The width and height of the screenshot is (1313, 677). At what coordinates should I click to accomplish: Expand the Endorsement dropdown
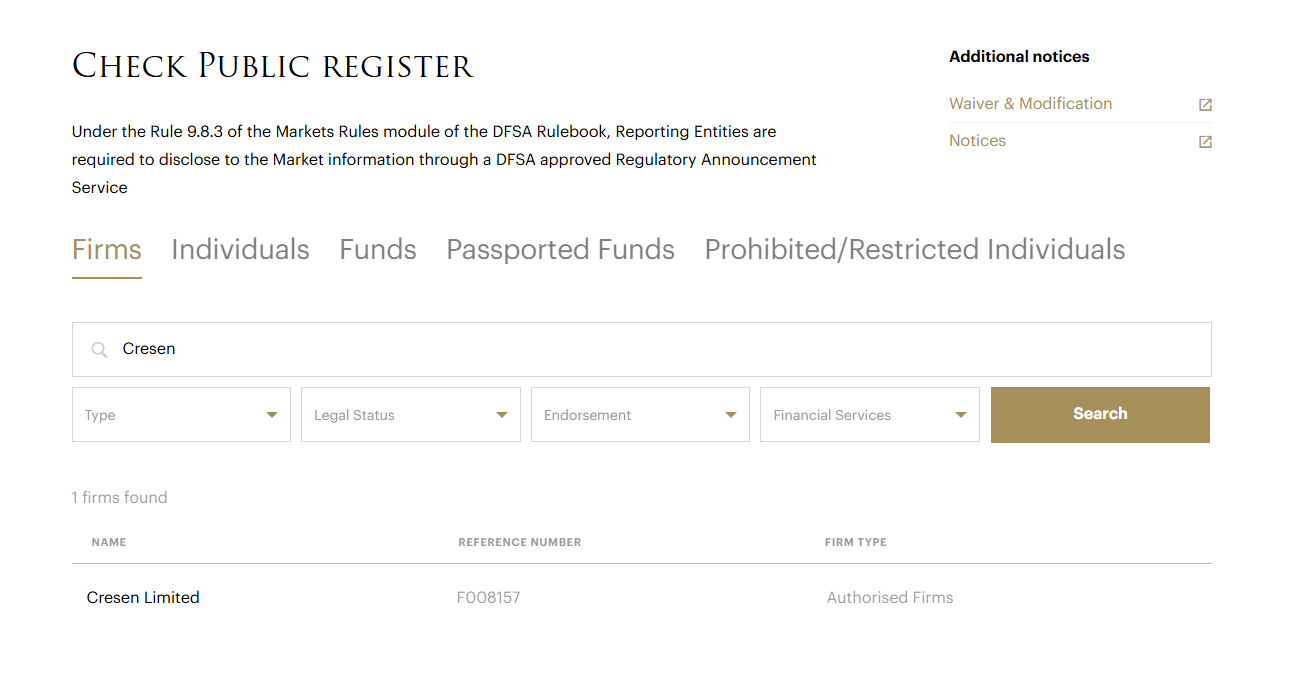[x=640, y=415]
